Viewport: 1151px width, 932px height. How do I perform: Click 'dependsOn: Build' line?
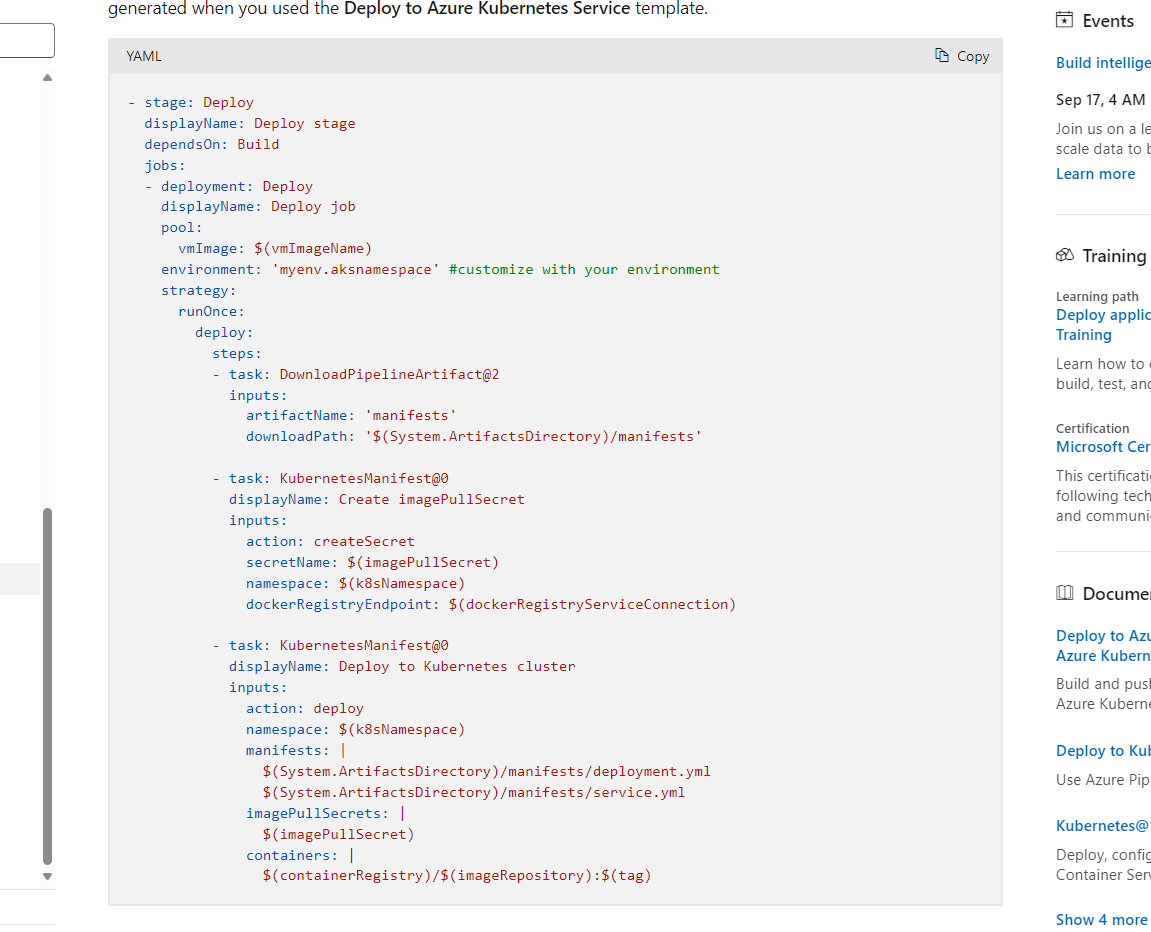(211, 145)
